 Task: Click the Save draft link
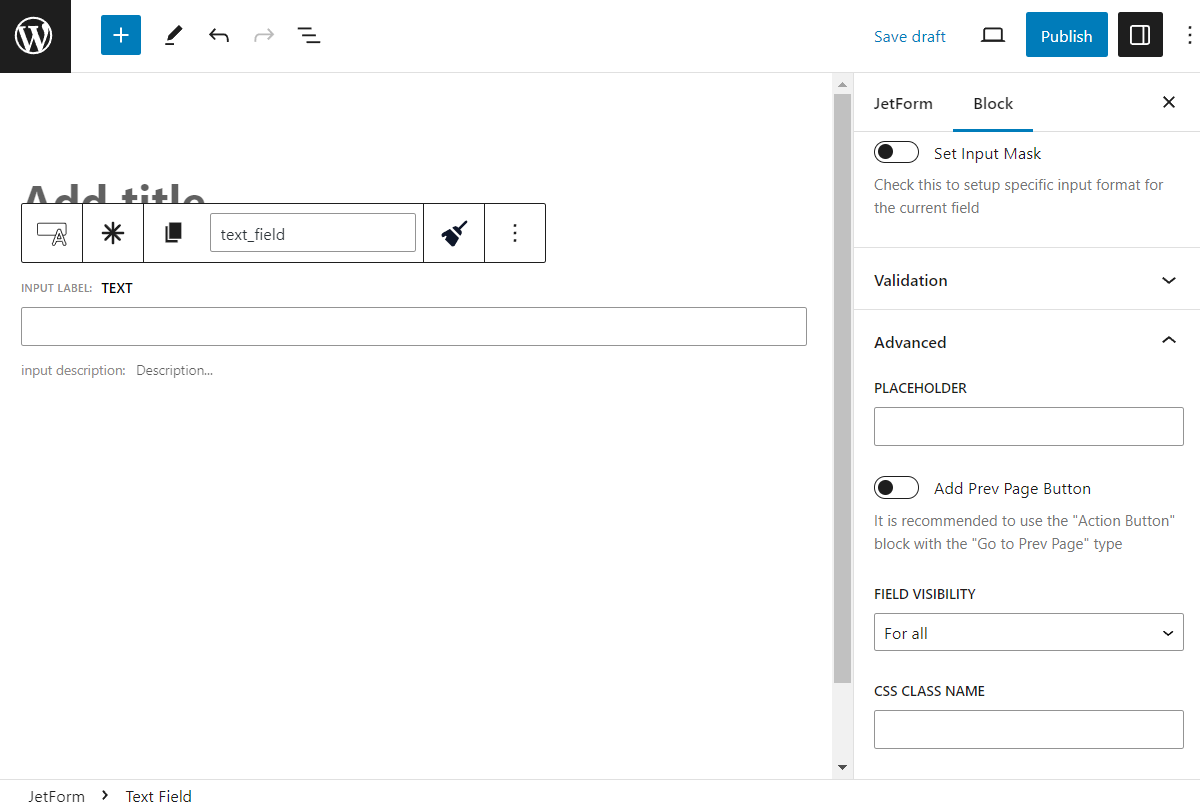pos(909,36)
